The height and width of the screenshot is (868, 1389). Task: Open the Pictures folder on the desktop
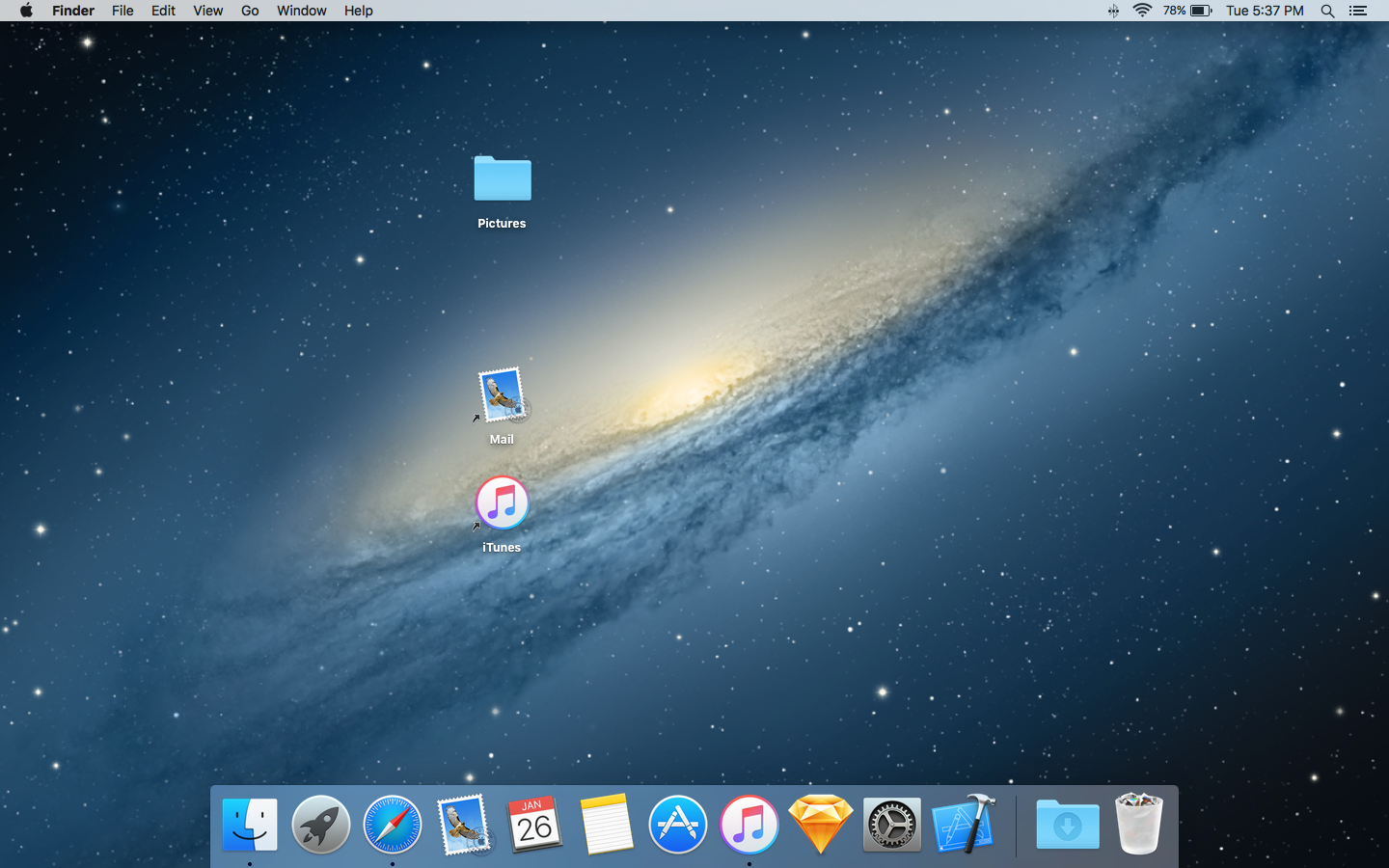[x=502, y=178]
